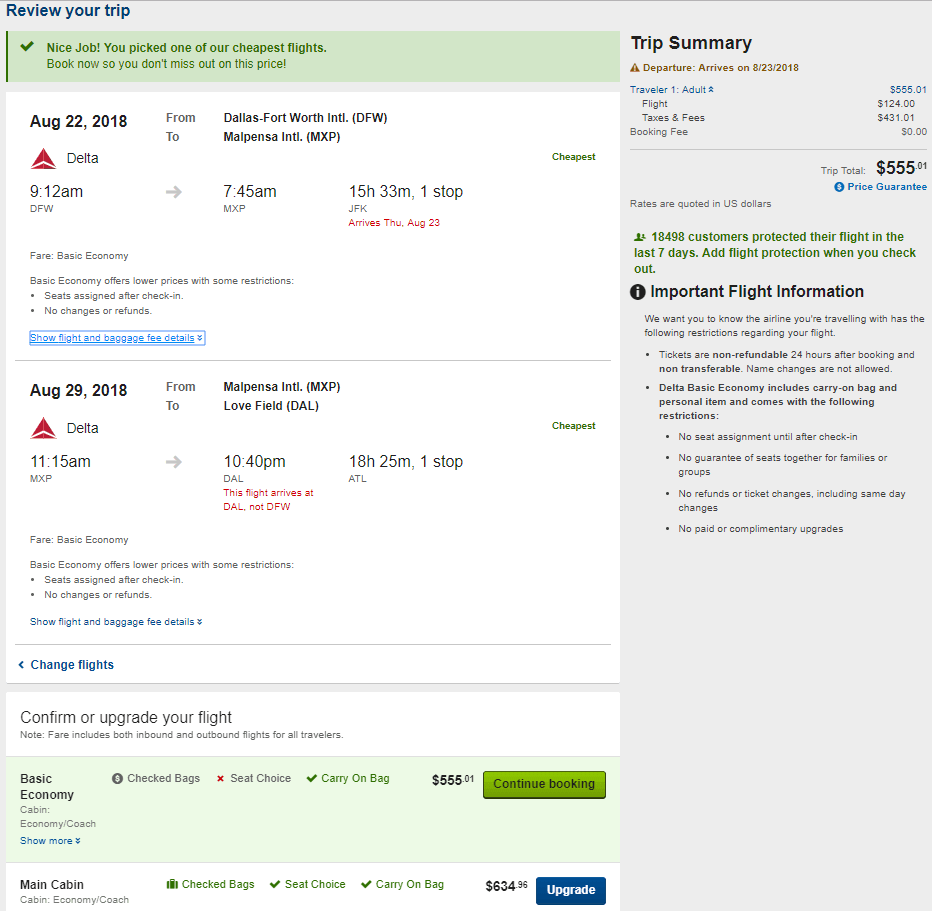
Task: Click the Main Cabin Checked Bags luggage icon
Action: pos(172,884)
